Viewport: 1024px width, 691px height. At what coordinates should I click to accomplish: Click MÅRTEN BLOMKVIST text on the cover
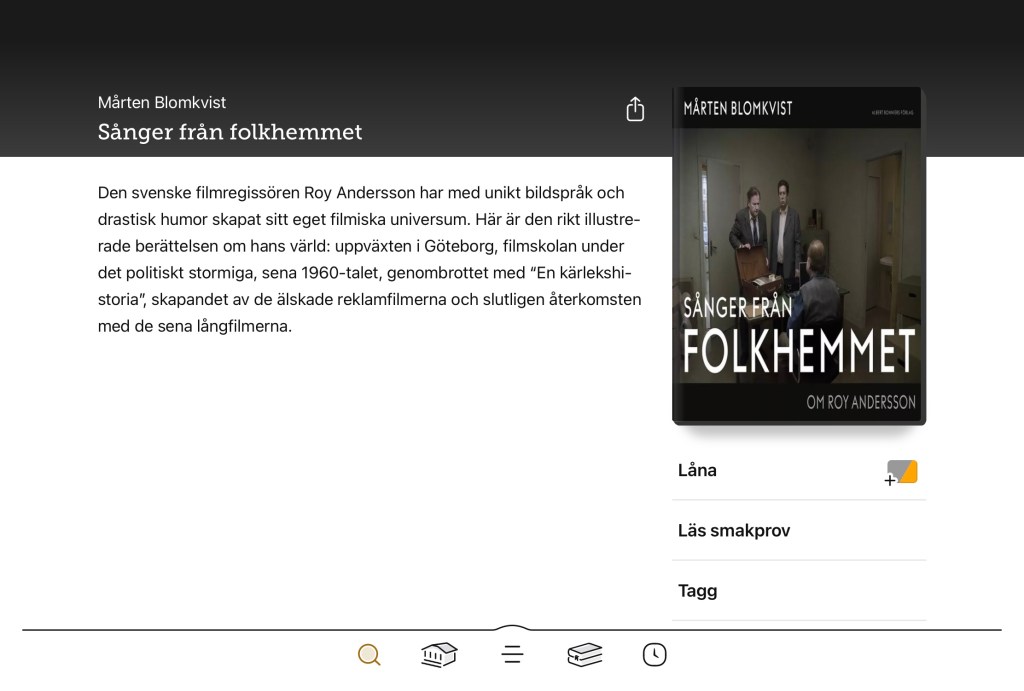tap(738, 108)
